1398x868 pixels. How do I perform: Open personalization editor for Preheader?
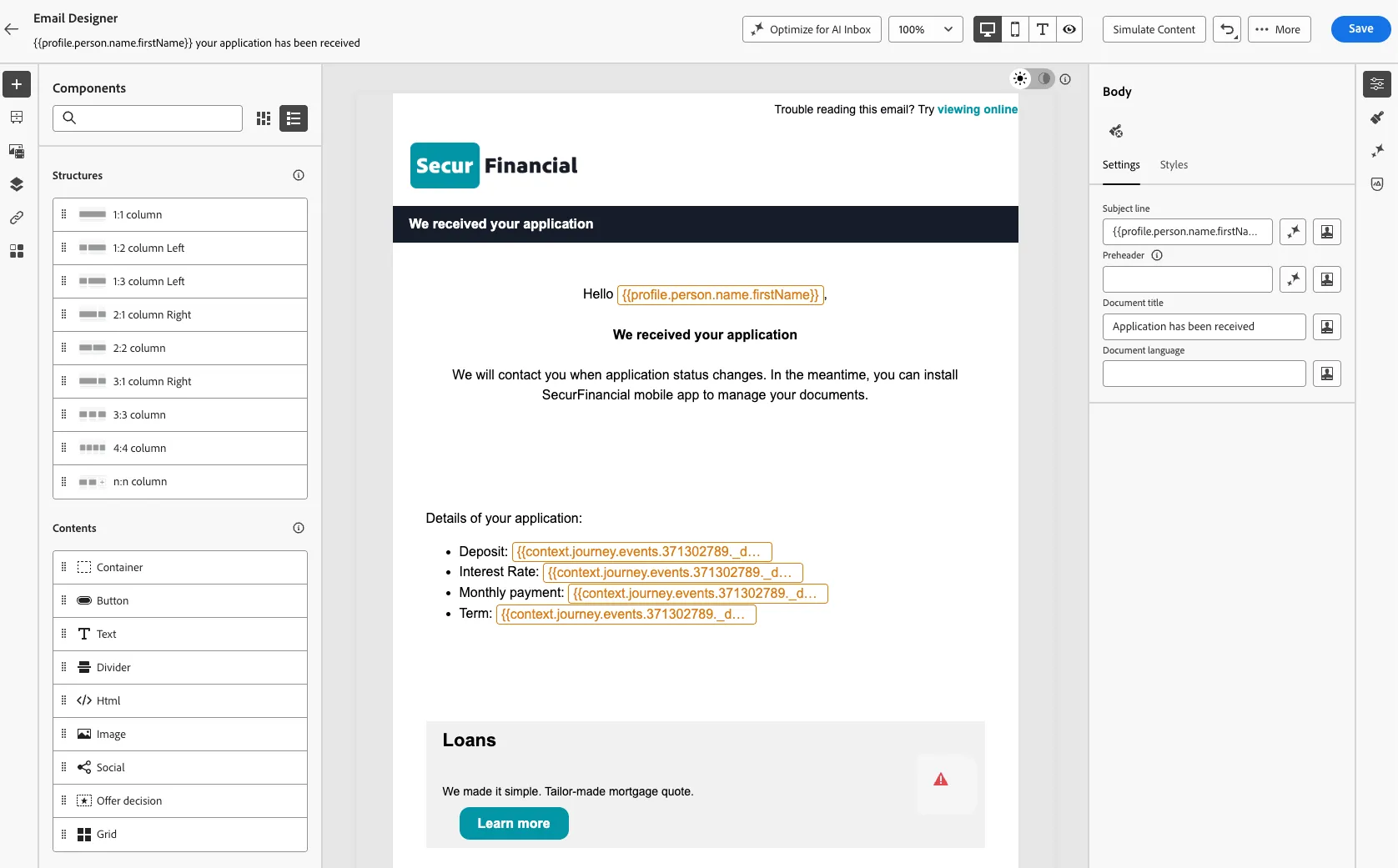[1327, 279]
